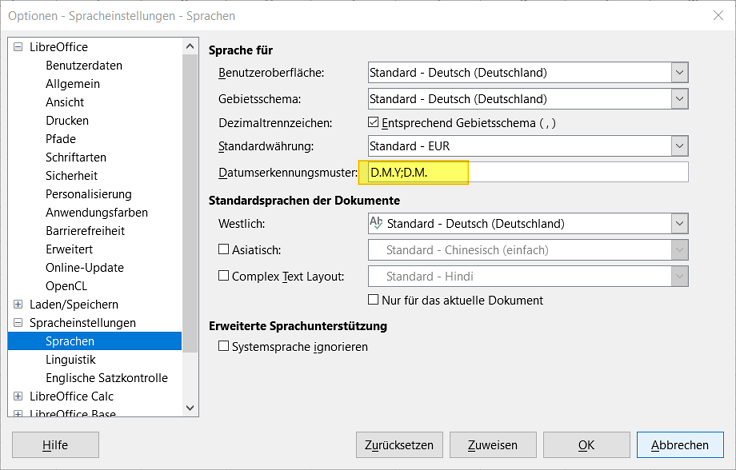Collapse the LibreOffice tree node
The height and width of the screenshot is (470, 736).
18,46
